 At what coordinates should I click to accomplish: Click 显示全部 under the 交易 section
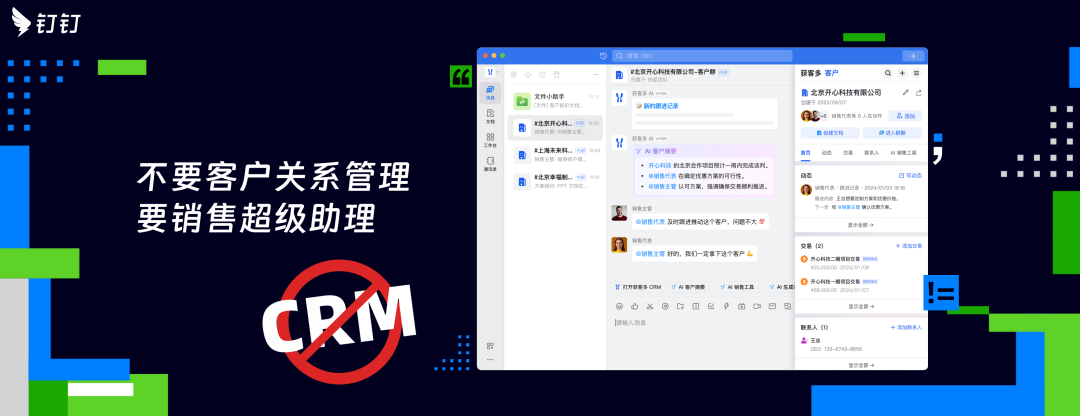tap(861, 306)
